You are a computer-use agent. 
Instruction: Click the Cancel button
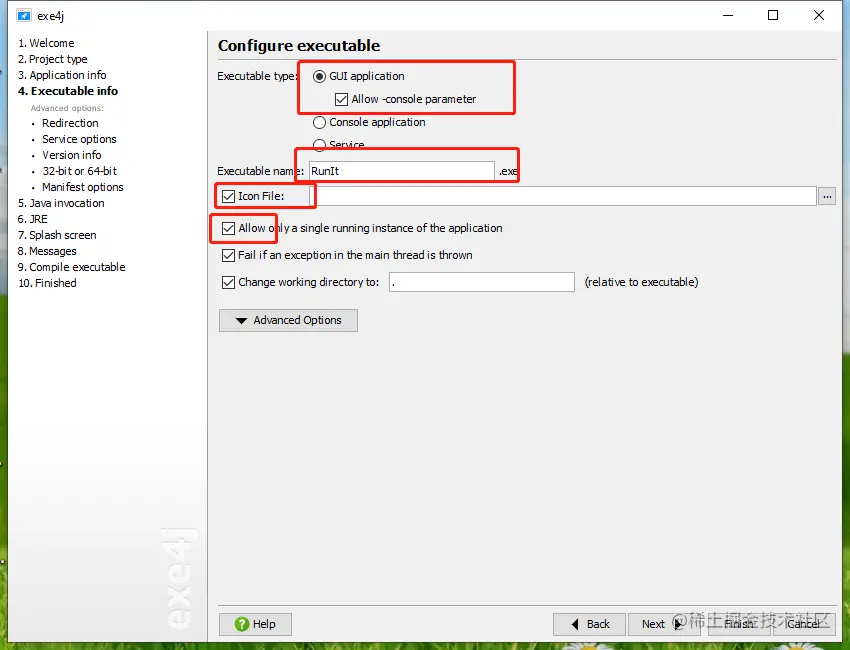pos(804,624)
